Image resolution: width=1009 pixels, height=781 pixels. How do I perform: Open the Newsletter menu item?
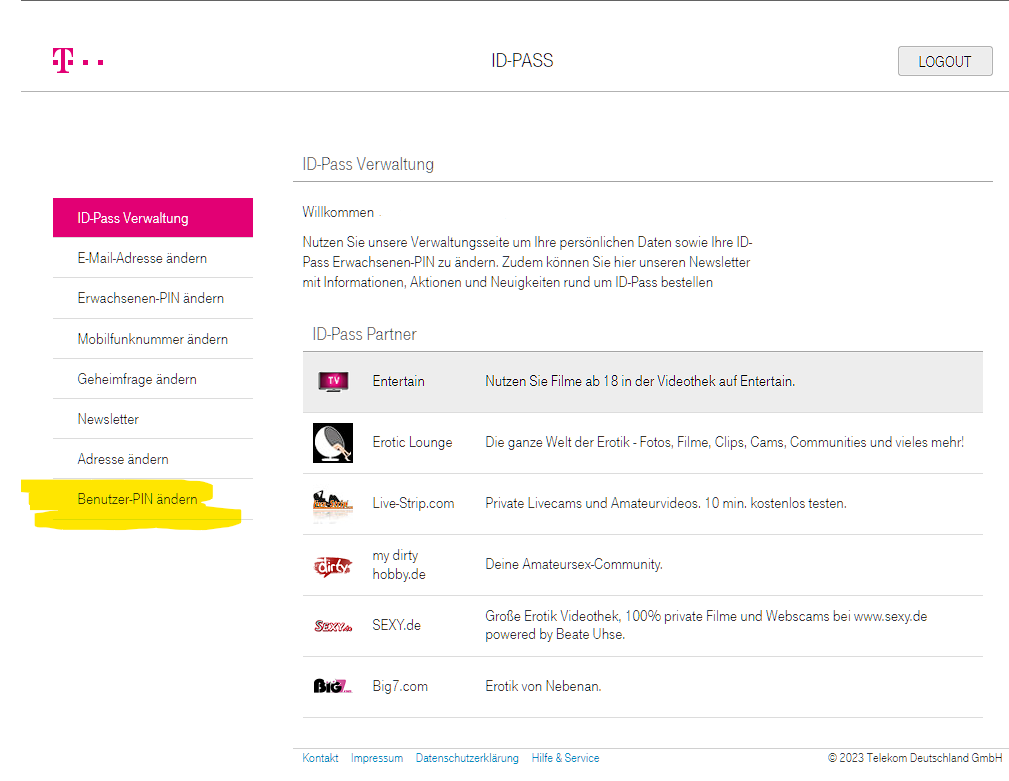(x=153, y=419)
